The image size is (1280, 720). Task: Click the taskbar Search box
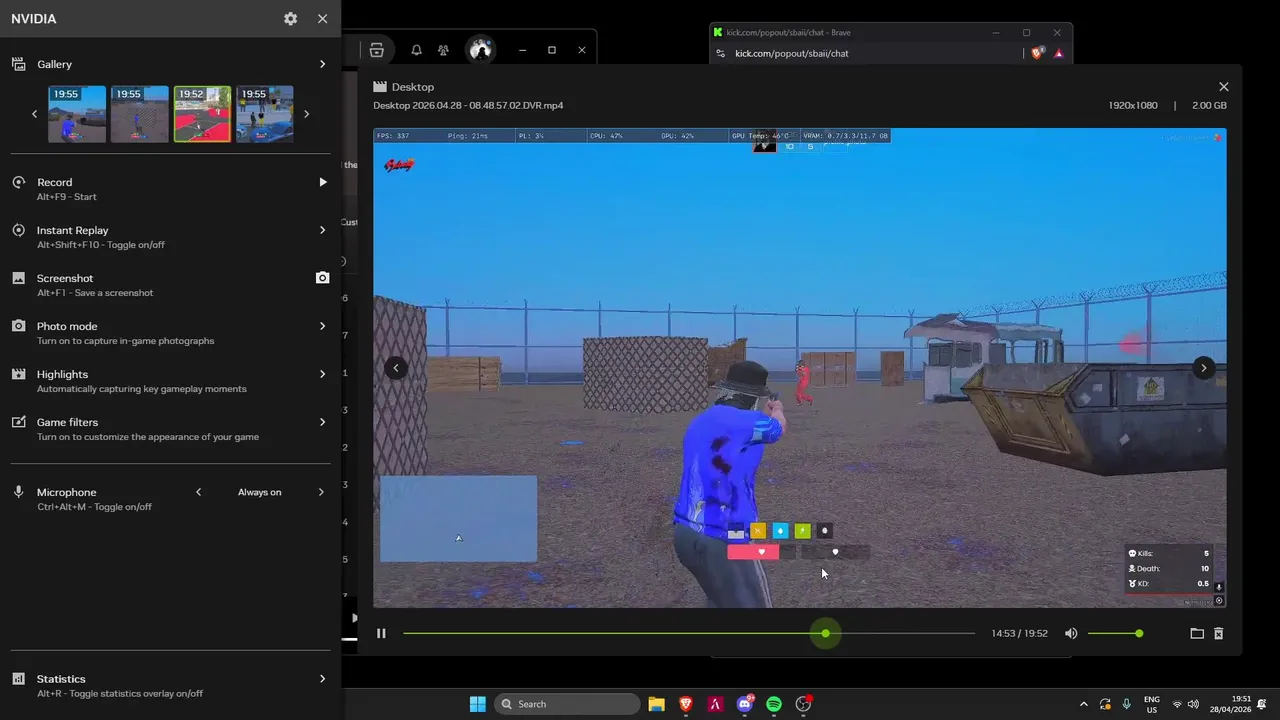pos(567,704)
